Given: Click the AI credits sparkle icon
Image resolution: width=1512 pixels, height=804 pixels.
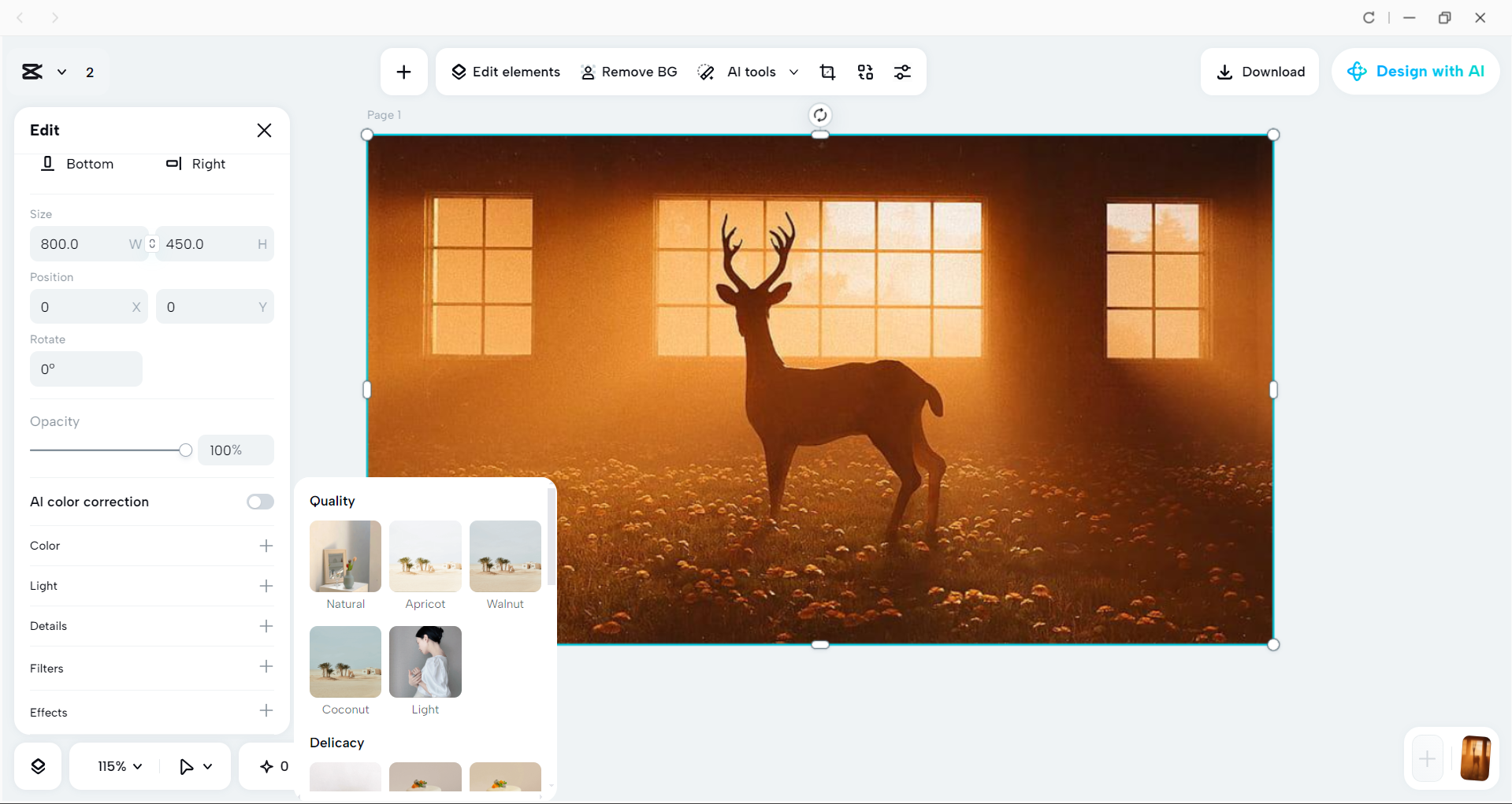Looking at the screenshot, I should click(268, 765).
